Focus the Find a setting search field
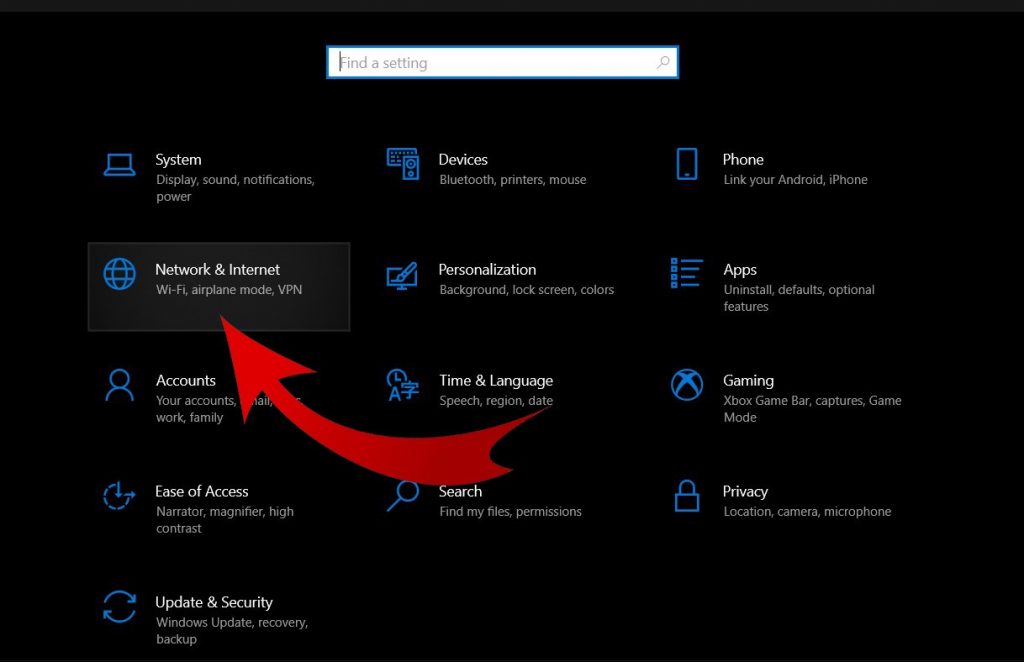1024x662 pixels. coord(502,62)
